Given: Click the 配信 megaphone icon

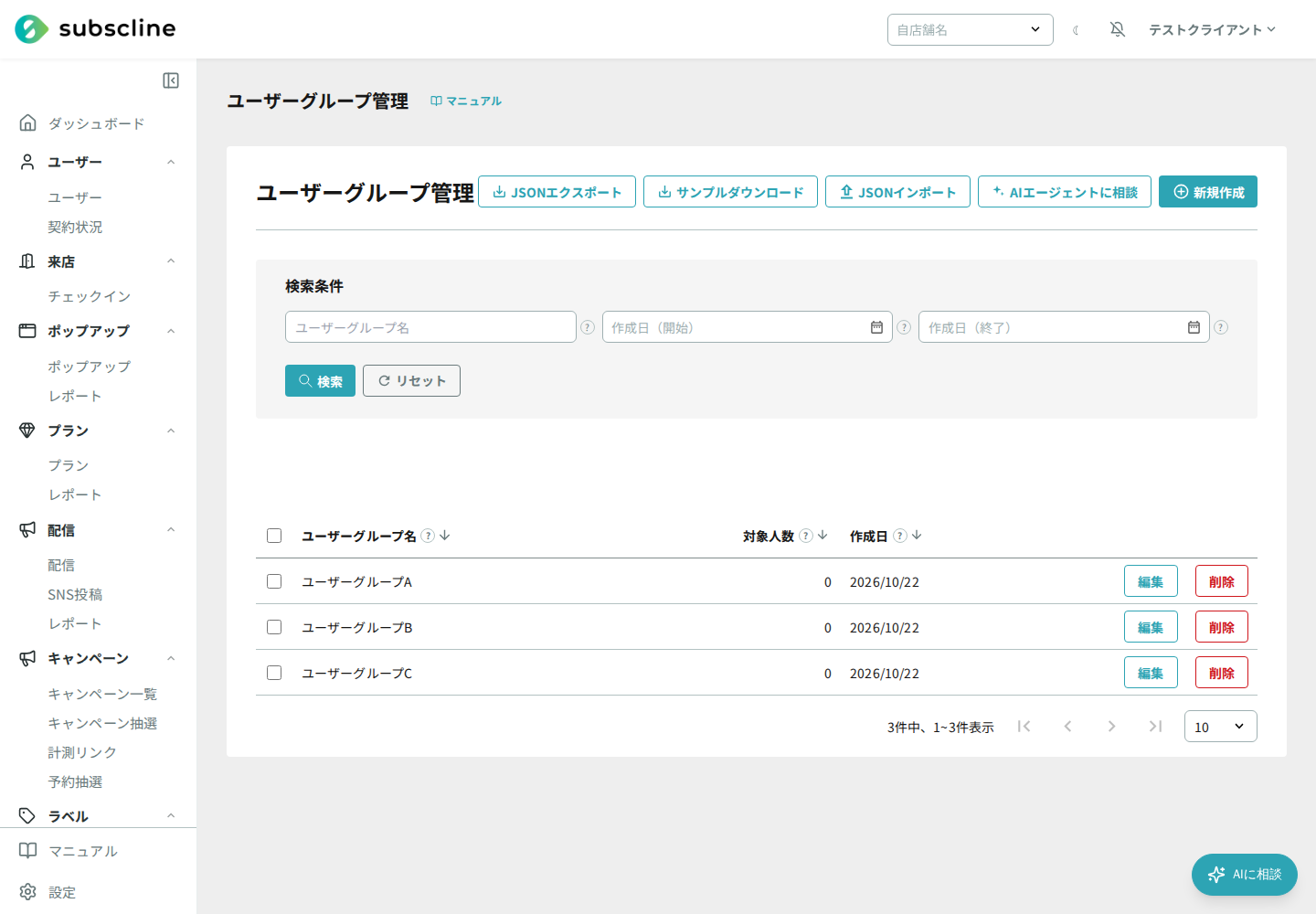Looking at the screenshot, I should tap(27, 530).
